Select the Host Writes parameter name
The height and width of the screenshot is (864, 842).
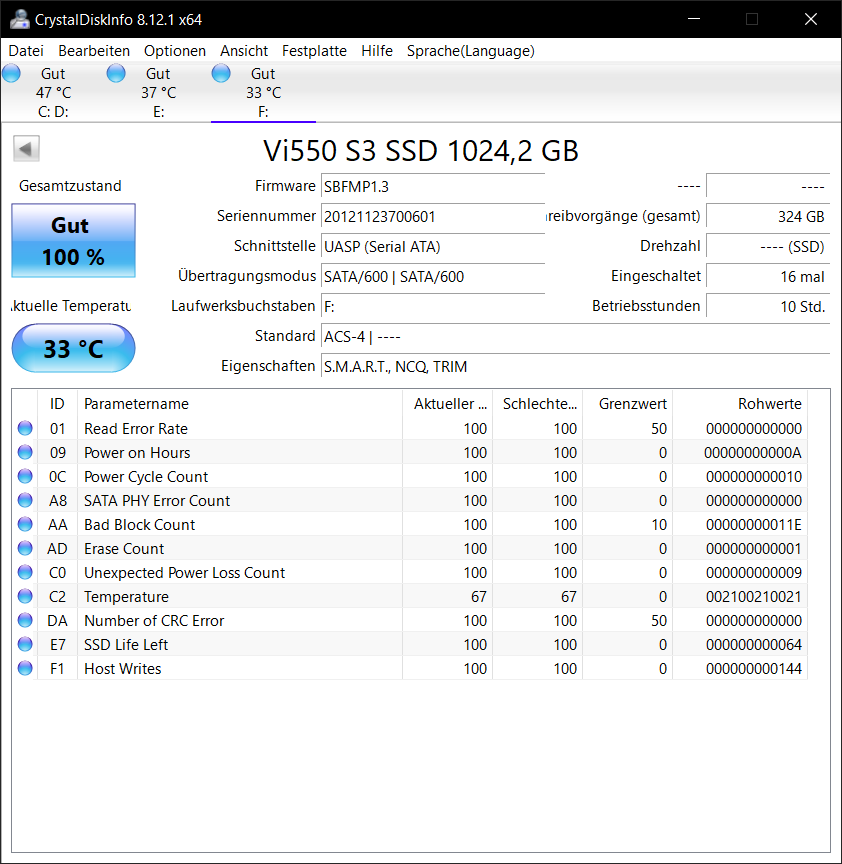[x=122, y=669]
